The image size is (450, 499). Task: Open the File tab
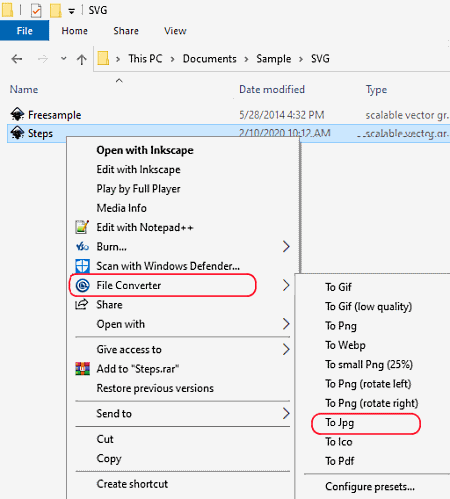pos(25,31)
